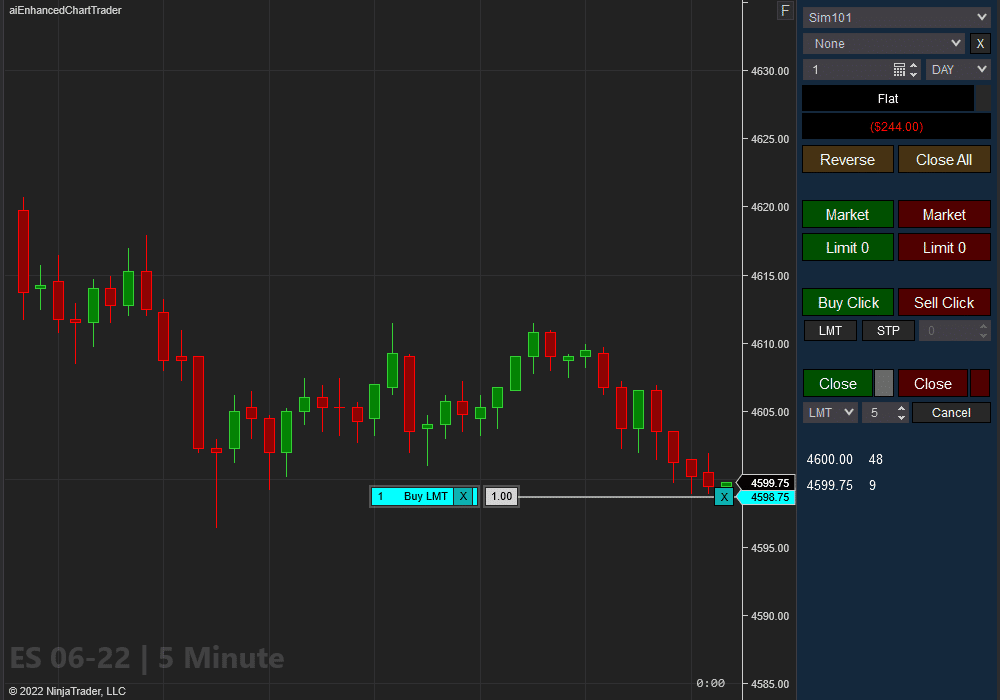1000x700 pixels.
Task: Select STP stop order mode
Action: tap(888, 330)
